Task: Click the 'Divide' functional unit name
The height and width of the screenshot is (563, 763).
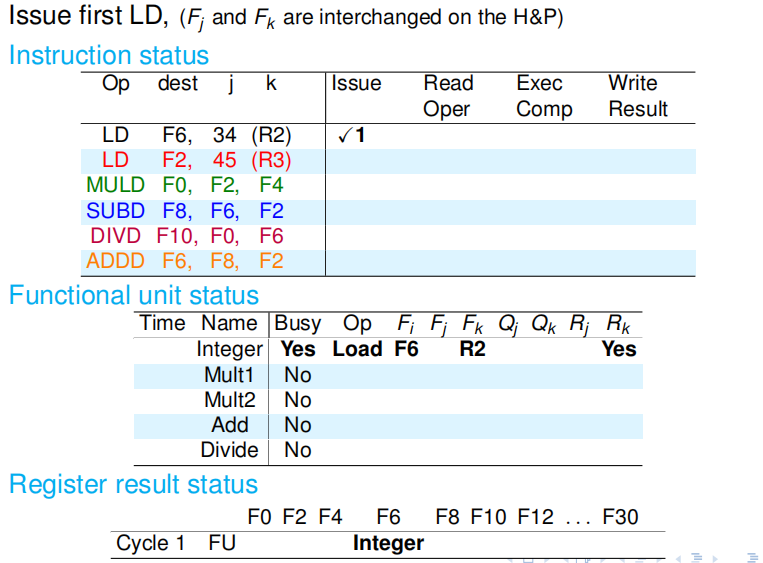Action: (x=229, y=450)
